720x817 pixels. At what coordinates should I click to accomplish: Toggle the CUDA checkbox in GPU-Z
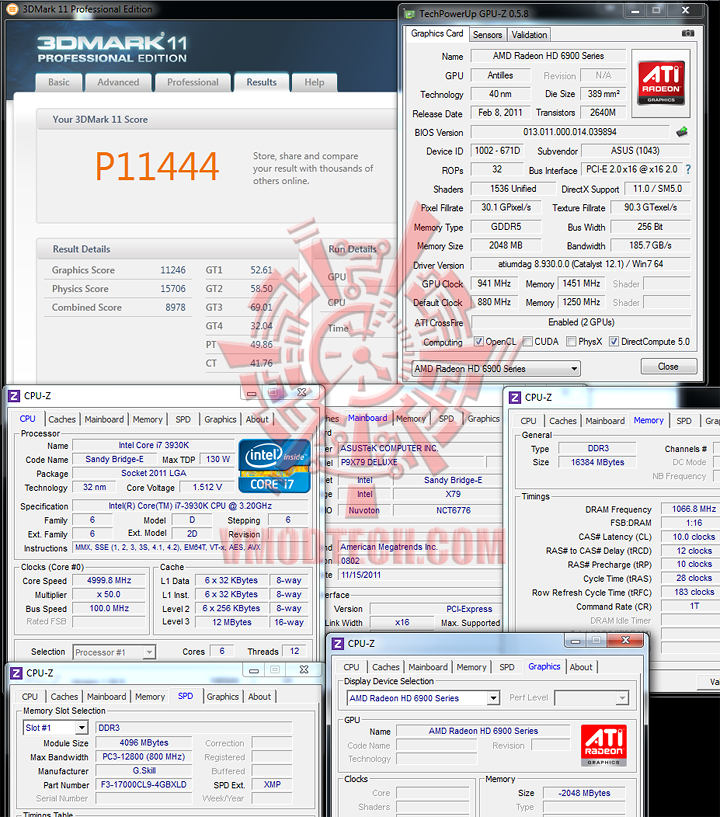pos(528,341)
